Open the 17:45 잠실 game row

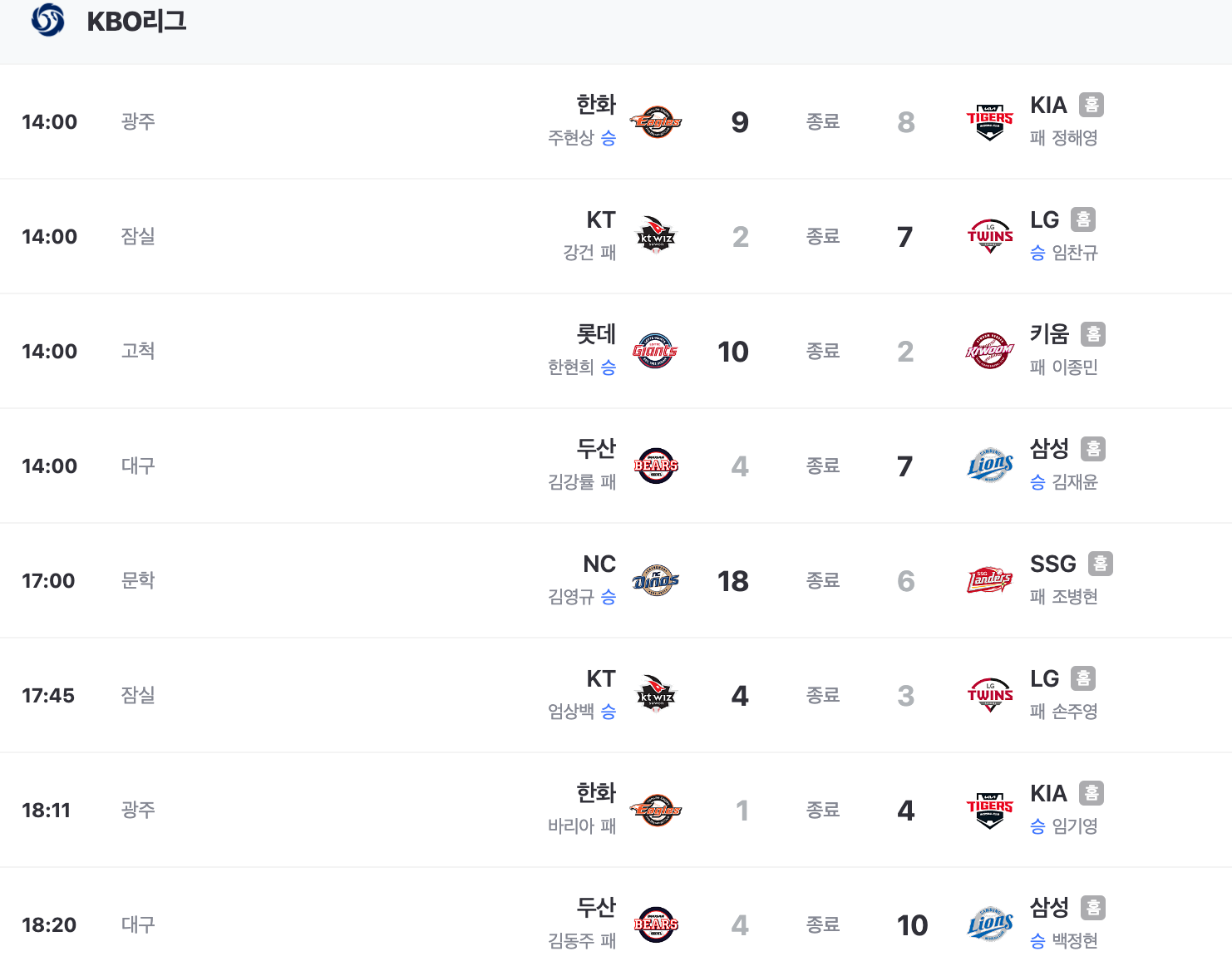pos(616,695)
